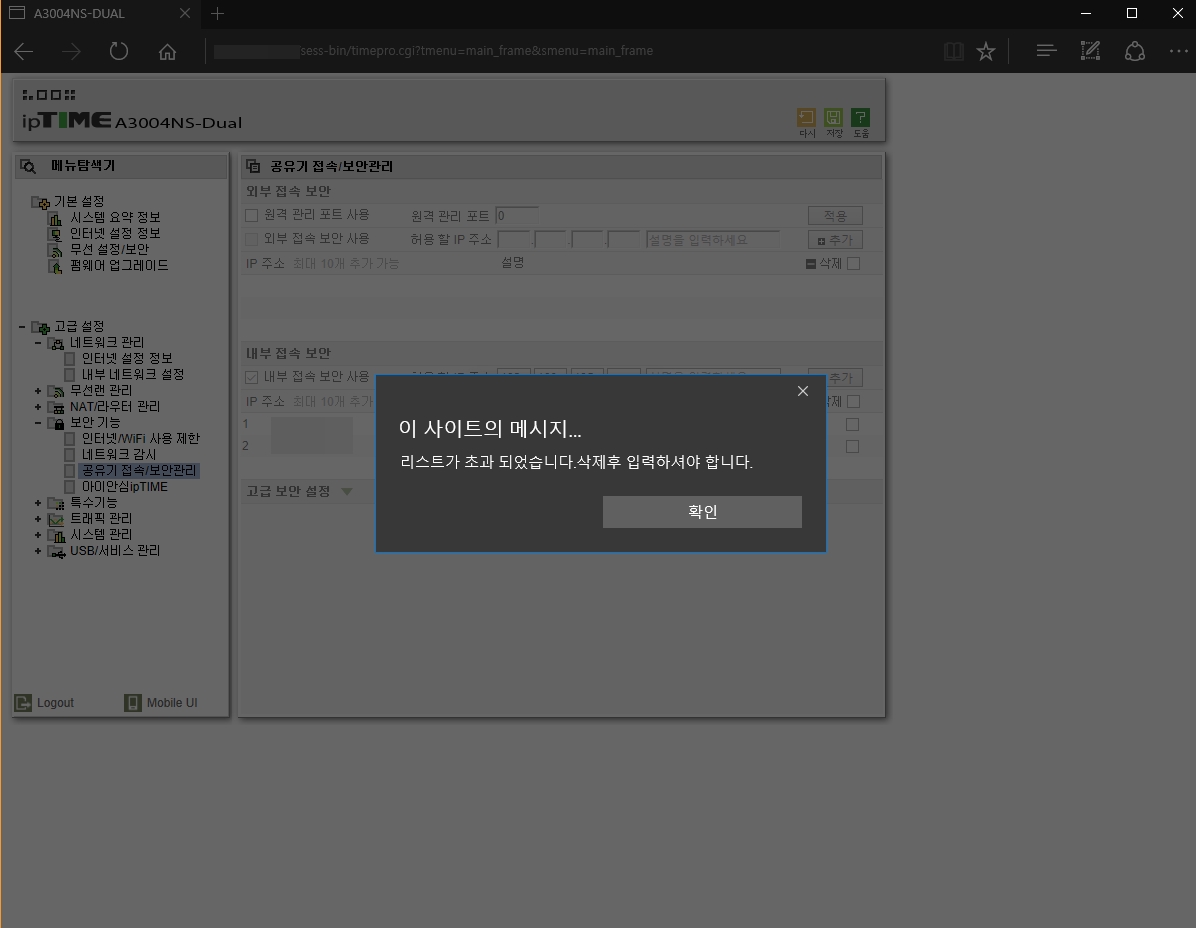Open 펌웨어 업그레이드 menu item

coord(119,265)
